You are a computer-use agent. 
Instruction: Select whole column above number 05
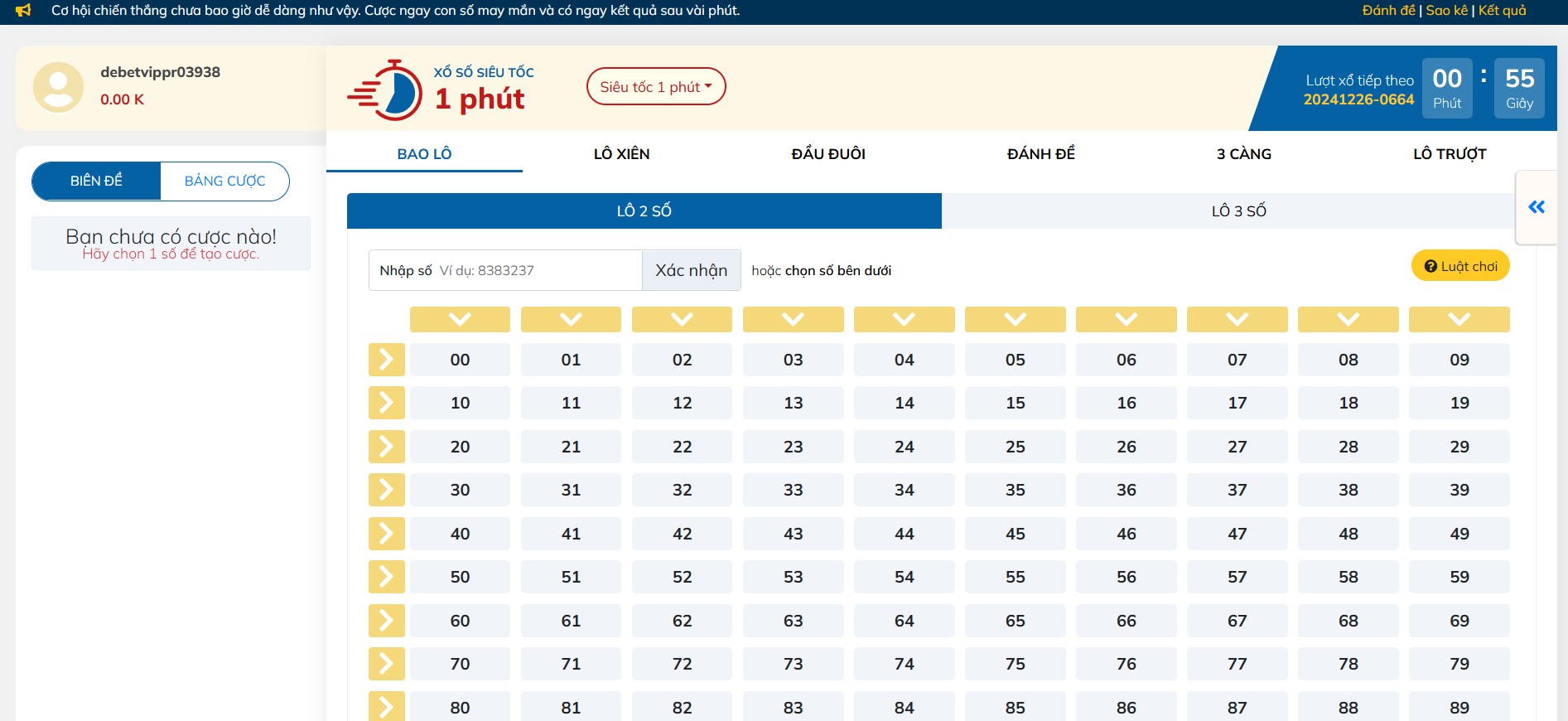click(x=1015, y=319)
